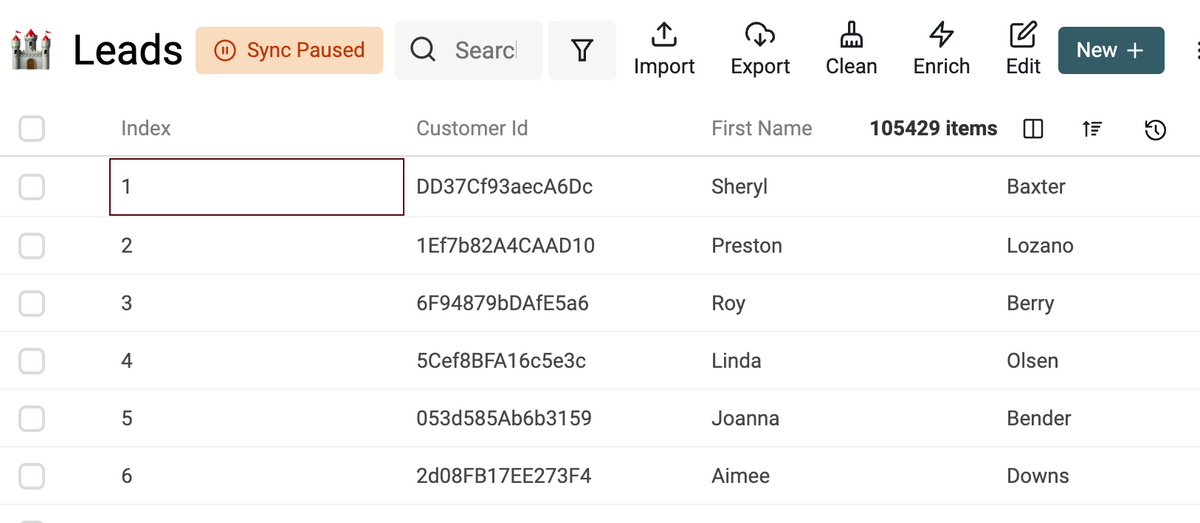The height and width of the screenshot is (523, 1200).
Task: Toggle the column layout icon
Action: (x=1034, y=129)
